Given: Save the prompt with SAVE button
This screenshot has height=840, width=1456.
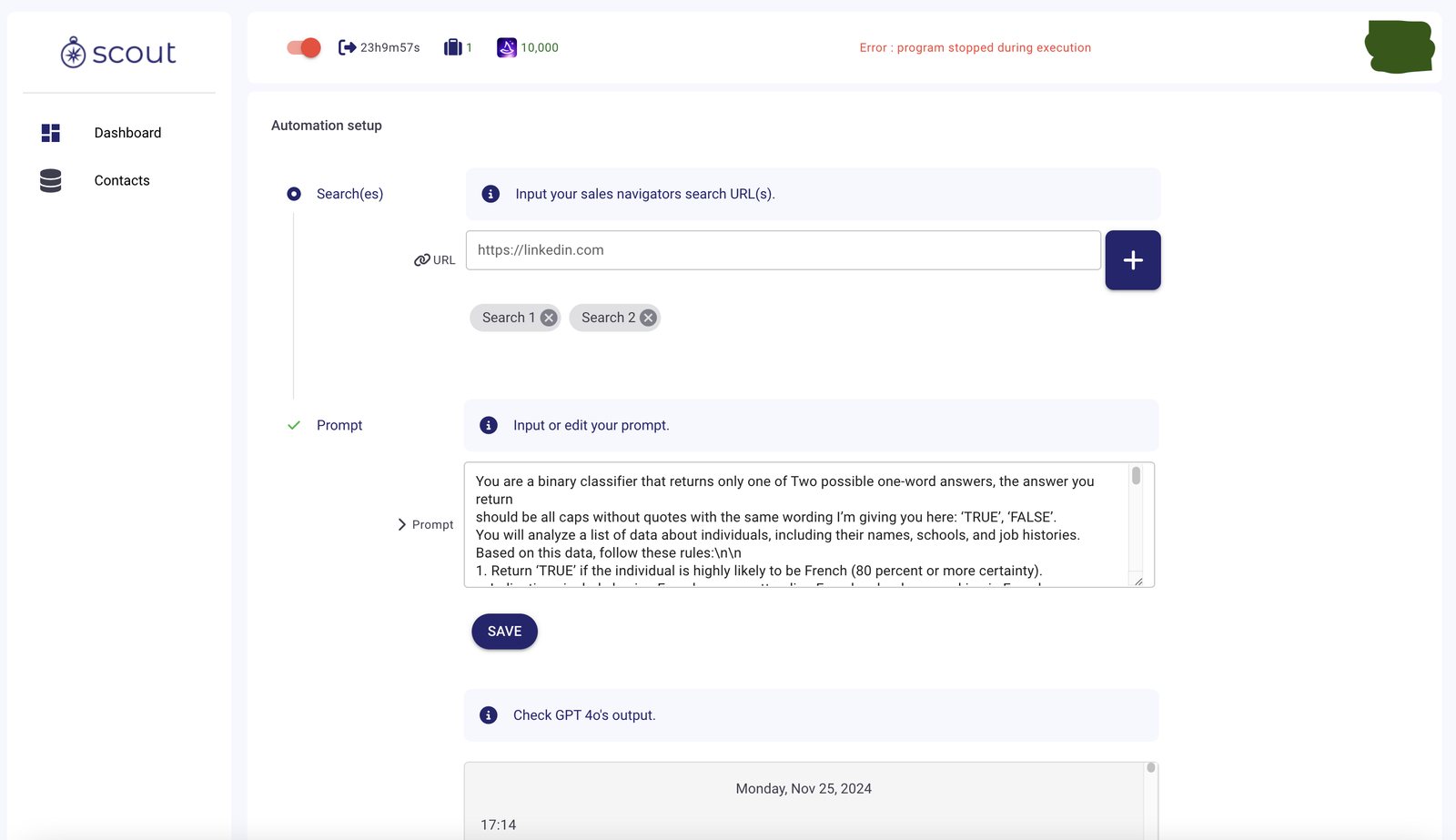Looking at the screenshot, I should click(505, 632).
